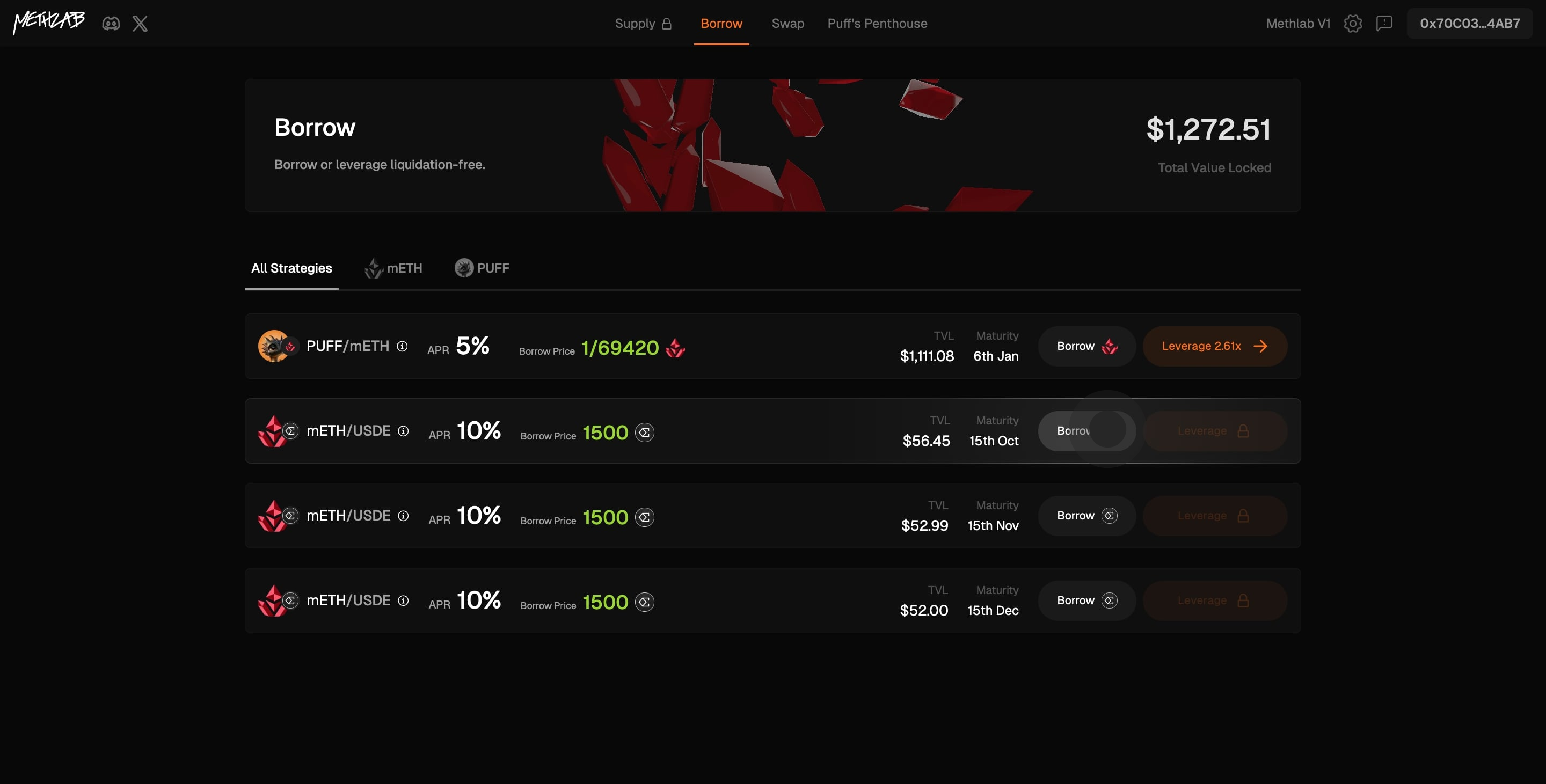Click Borrow on the PUFF/mETH row
Viewport: 1546px width, 784px height.
1086,346
